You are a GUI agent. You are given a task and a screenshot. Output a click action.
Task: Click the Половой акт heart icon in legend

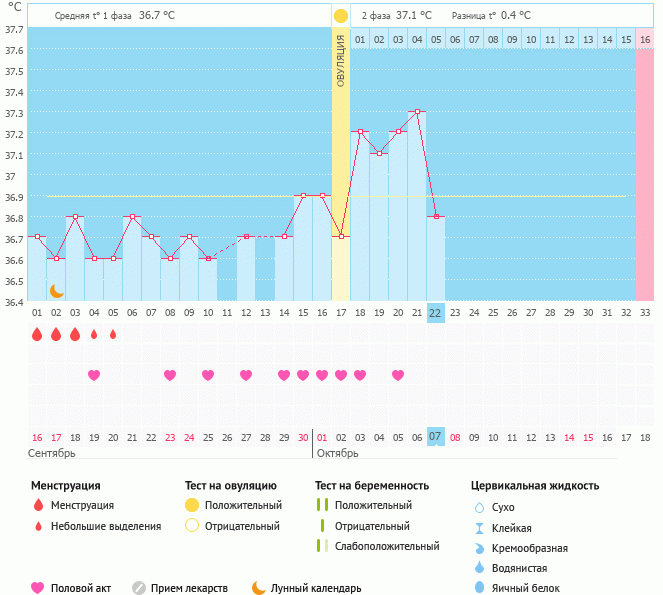(x=38, y=588)
